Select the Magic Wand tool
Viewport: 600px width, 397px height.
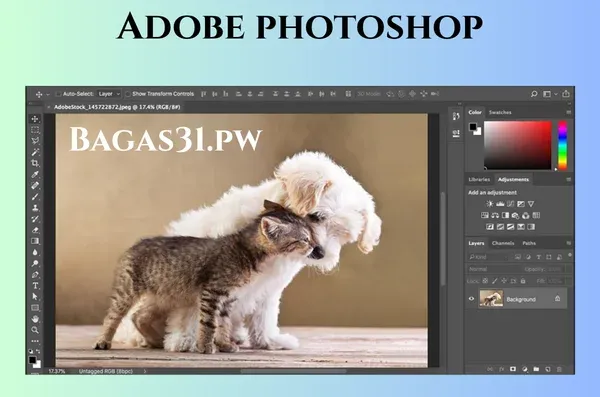[x=35, y=152]
